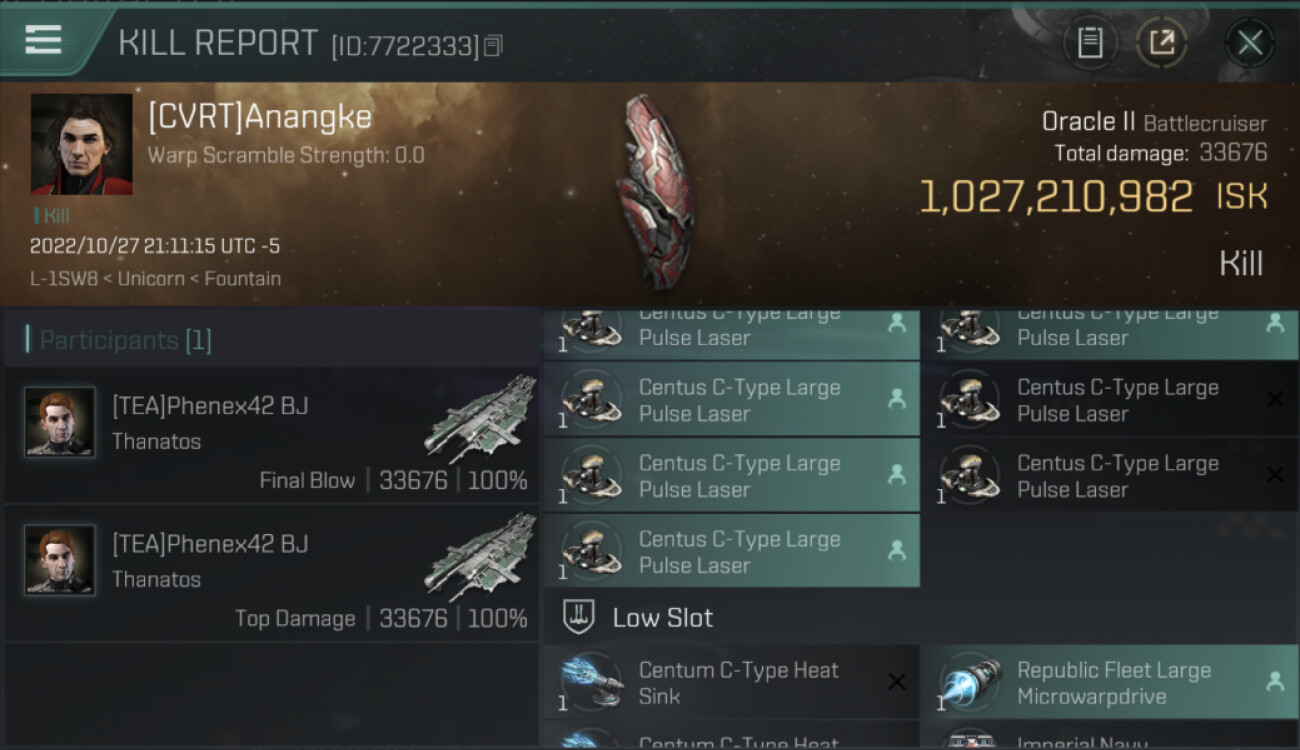The height and width of the screenshot is (750, 1300).
Task: Open Phenex42 BJ's Top Damage portrait
Action: [60, 560]
